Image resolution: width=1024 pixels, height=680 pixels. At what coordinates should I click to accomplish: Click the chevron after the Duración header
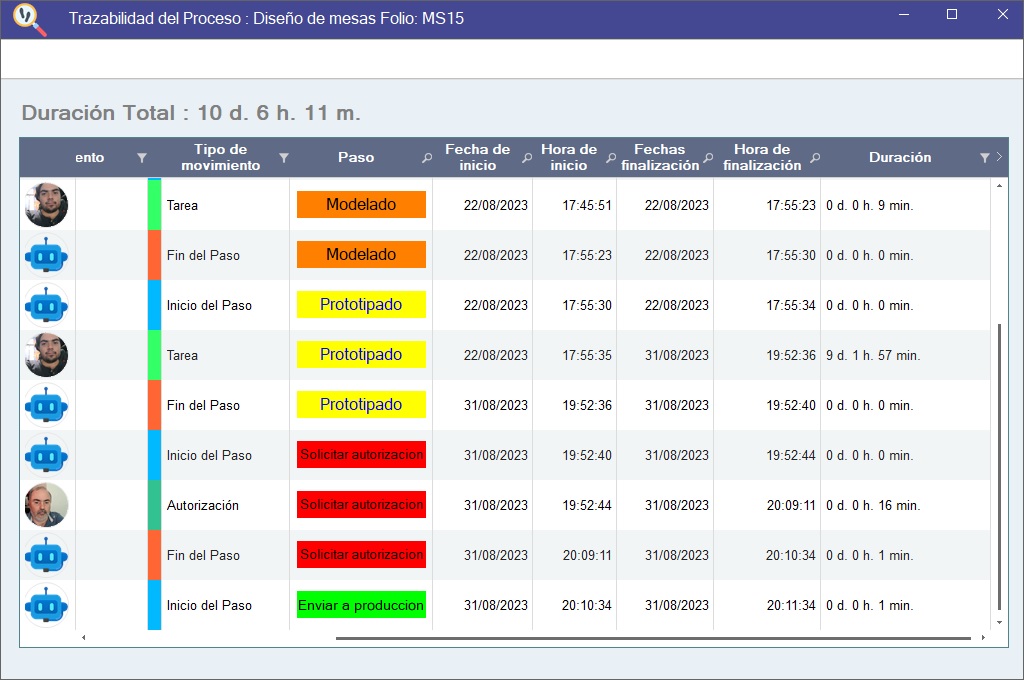(999, 157)
